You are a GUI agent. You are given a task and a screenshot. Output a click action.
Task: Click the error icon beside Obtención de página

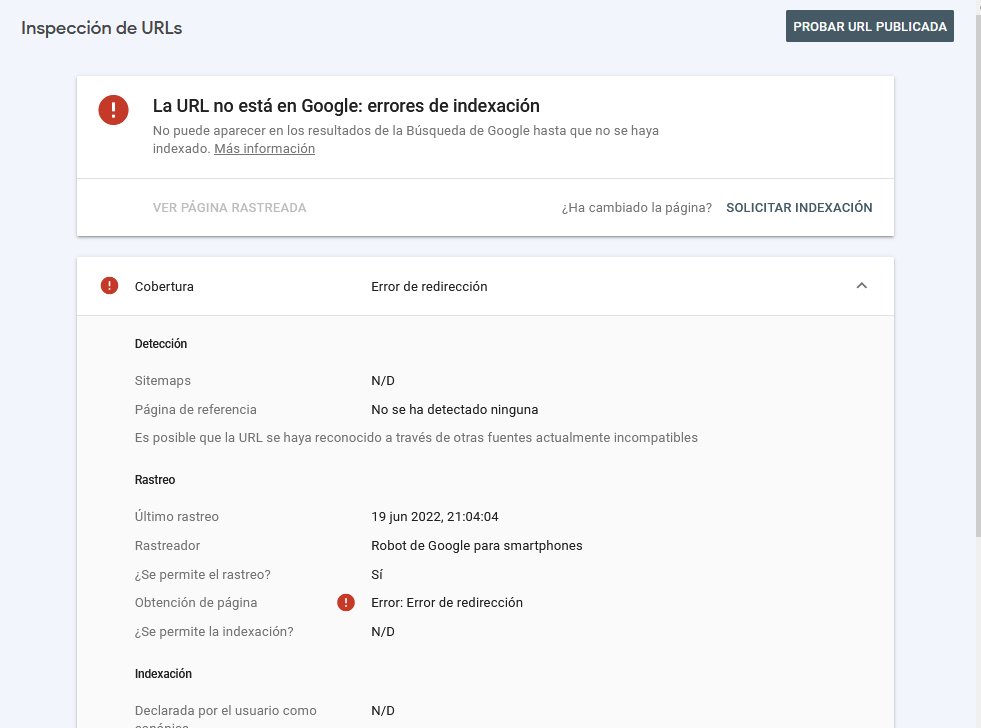pos(346,602)
